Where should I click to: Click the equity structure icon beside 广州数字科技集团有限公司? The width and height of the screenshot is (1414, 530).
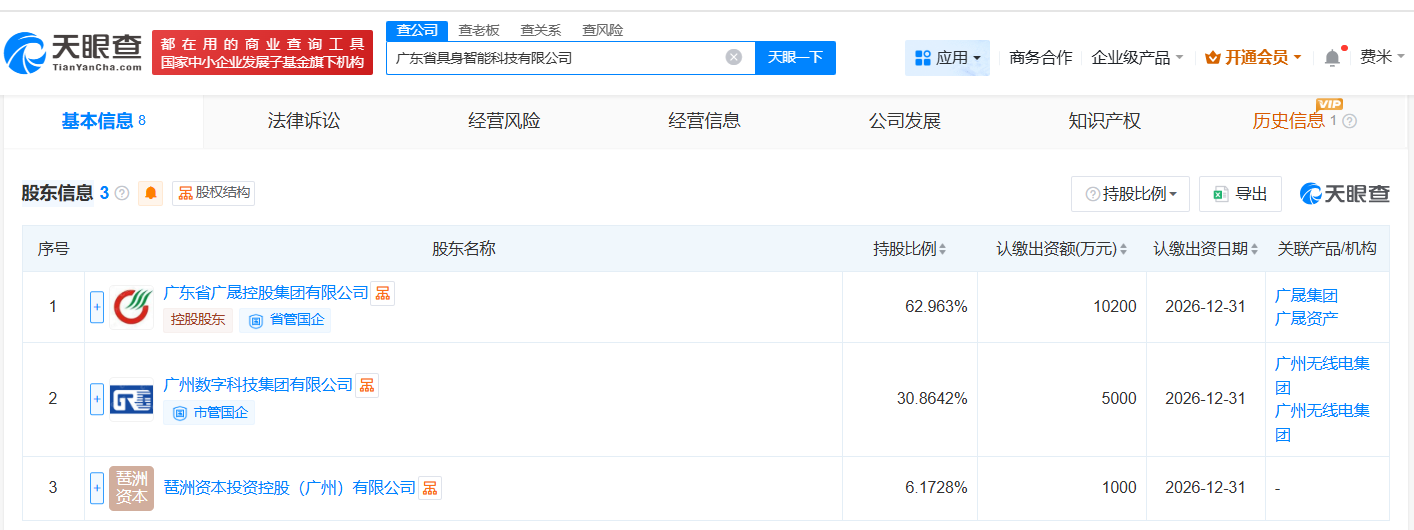click(367, 385)
